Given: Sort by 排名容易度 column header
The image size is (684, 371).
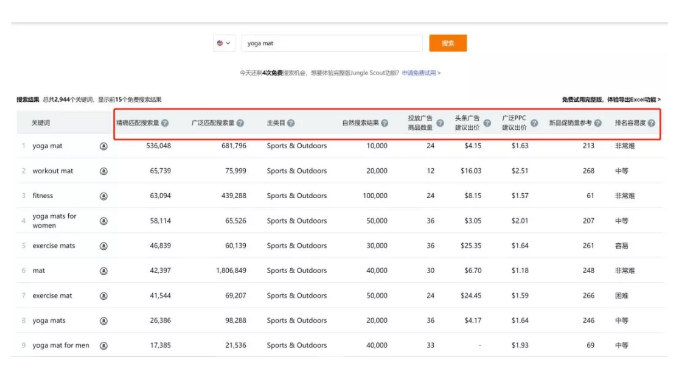Looking at the screenshot, I should click(x=630, y=123).
